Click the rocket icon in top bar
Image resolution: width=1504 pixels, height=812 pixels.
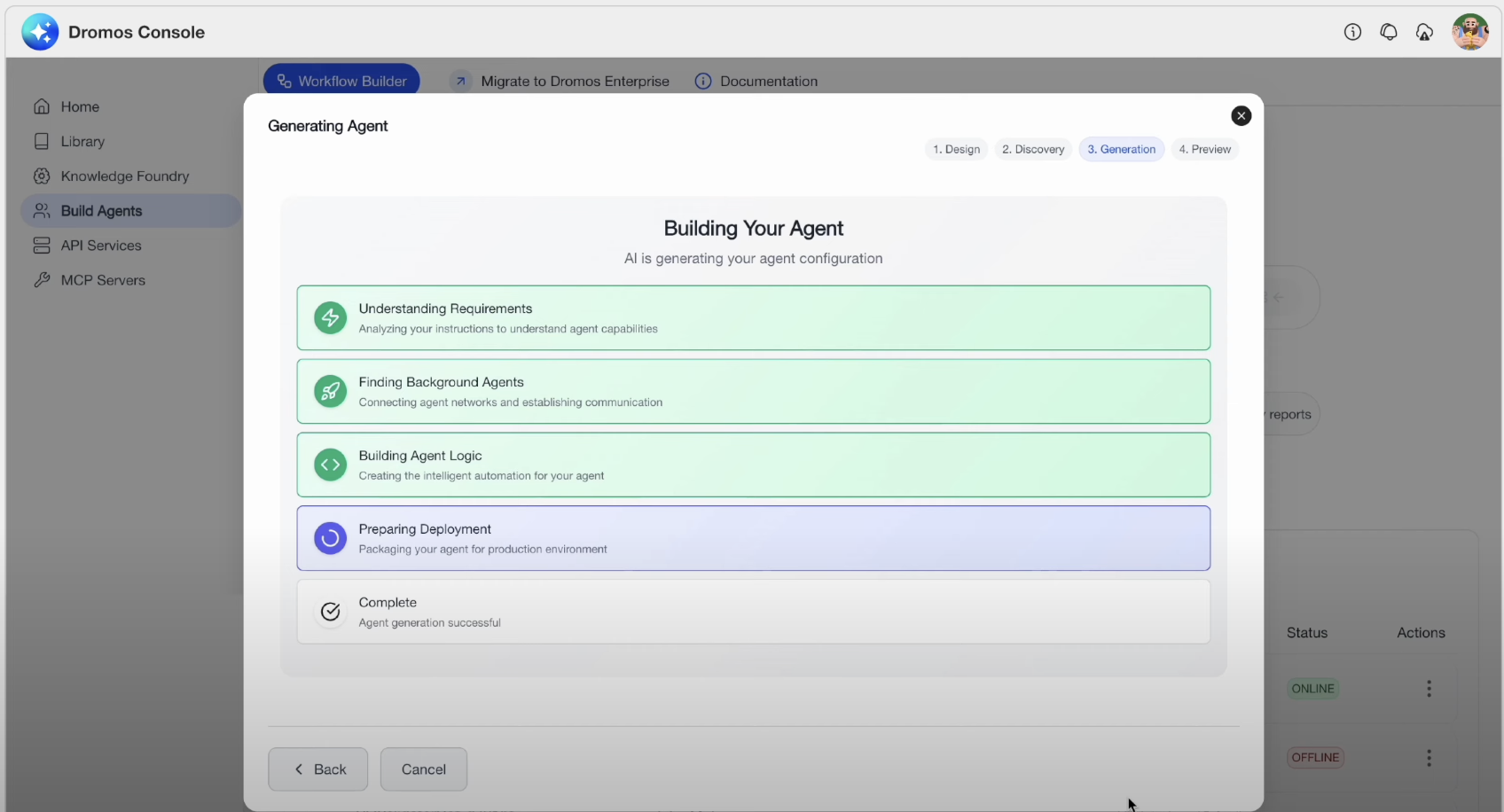1424,33
